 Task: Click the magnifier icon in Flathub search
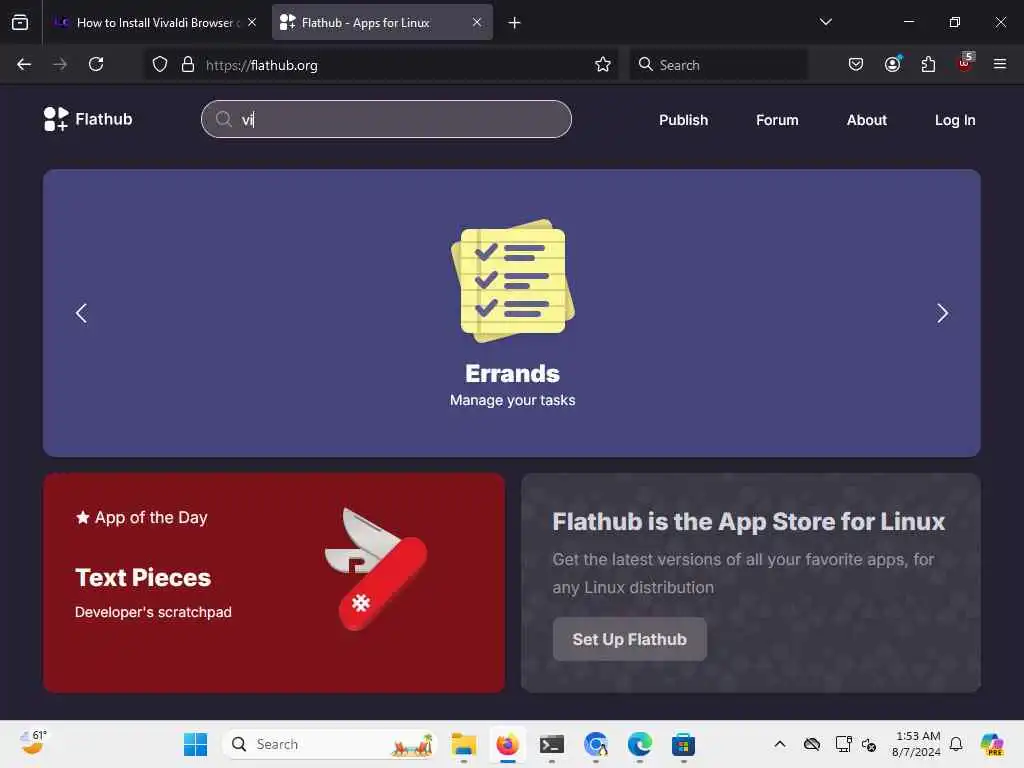coord(224,119)
